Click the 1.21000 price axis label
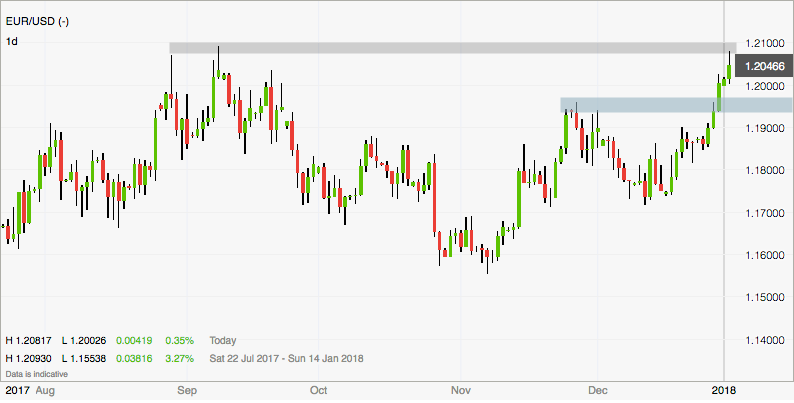Viewport: 794px width, 403px height. [x=765, y=44]
